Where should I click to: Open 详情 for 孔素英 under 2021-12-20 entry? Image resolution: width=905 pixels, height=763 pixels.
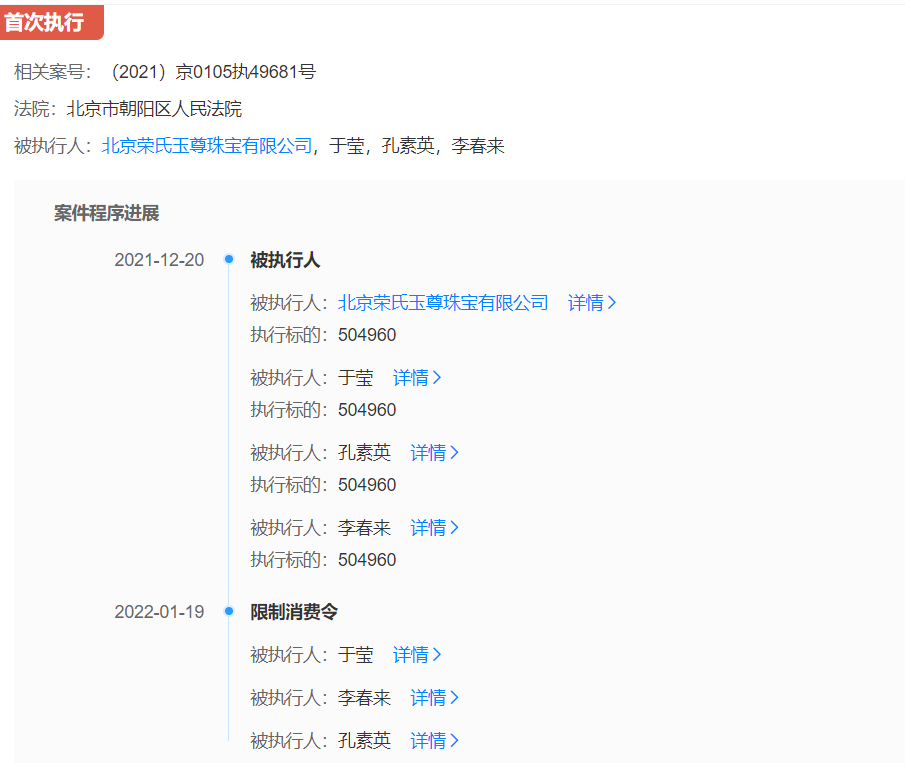click(x=434, y=452)
